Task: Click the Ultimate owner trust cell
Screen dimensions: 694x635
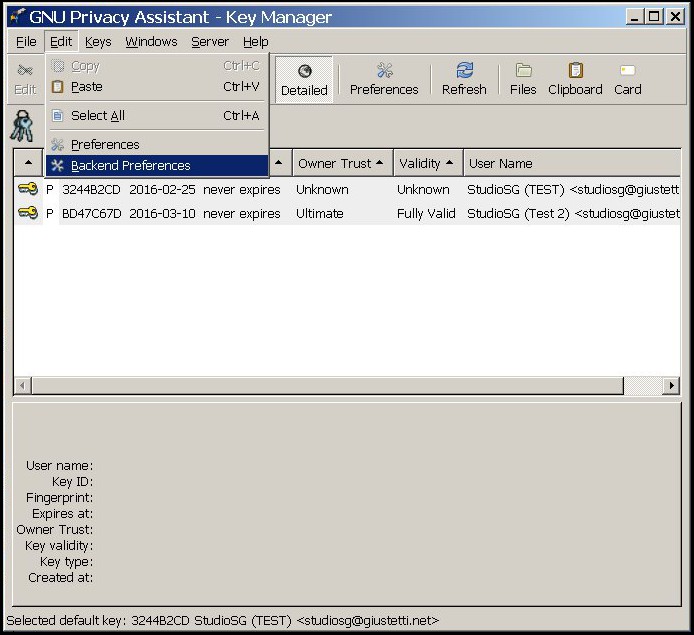Action: click(320, 213)
